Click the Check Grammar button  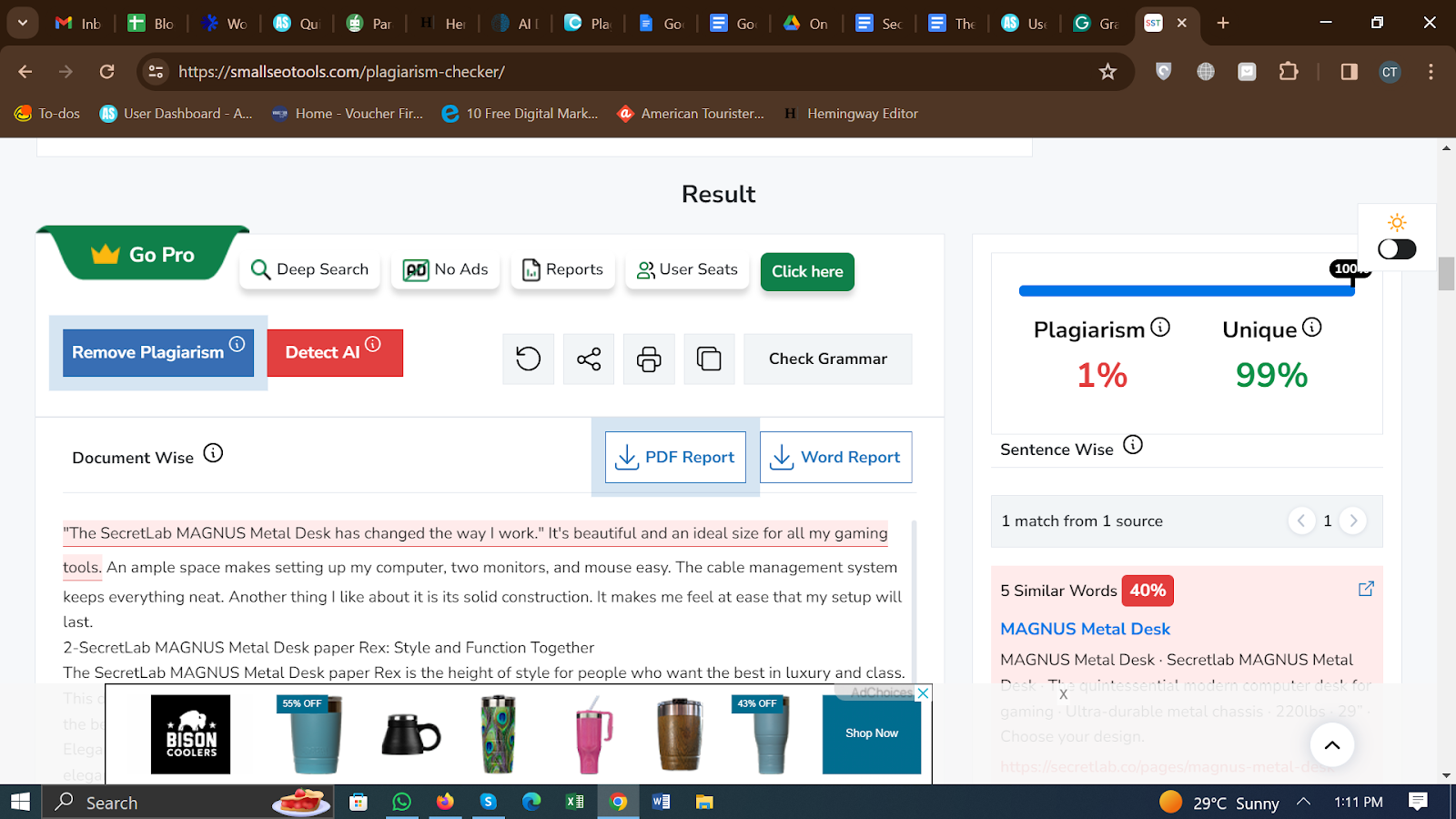click(828, 359)
